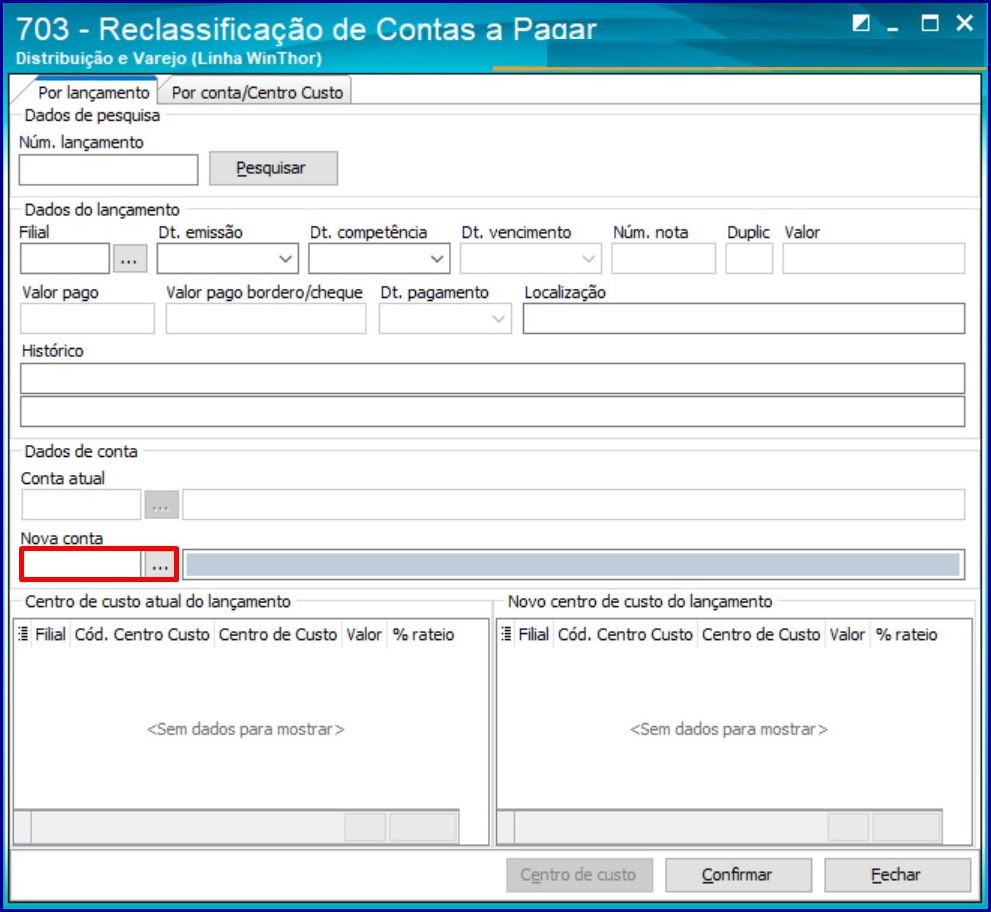Click the Nova conta description field

(573, 564)
